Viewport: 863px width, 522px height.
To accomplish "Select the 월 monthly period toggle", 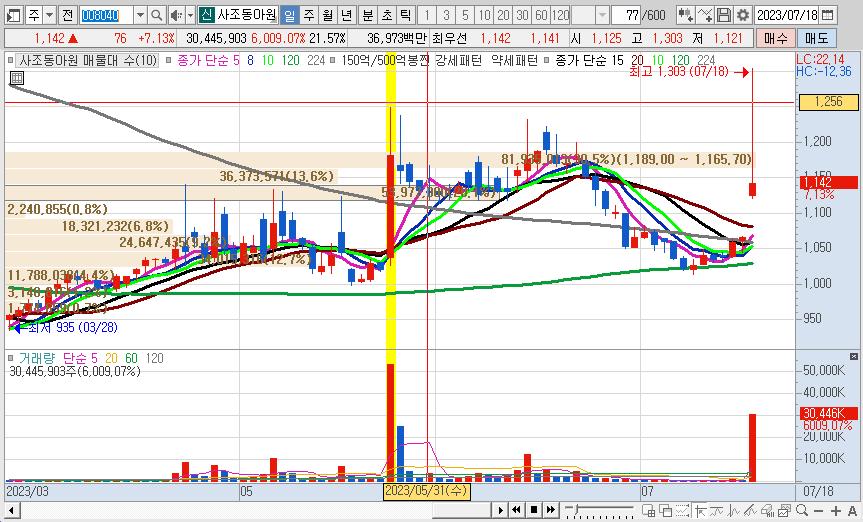I will tap(328, 15).
